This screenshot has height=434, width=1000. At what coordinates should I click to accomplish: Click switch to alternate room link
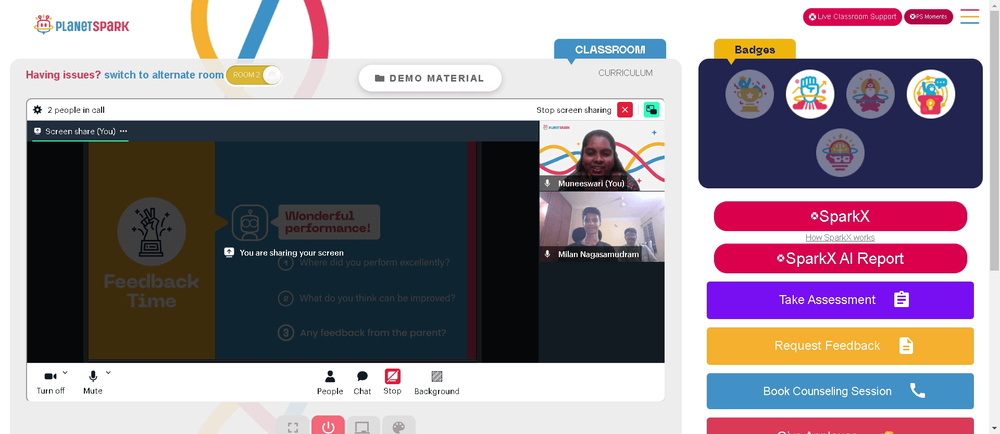tap(164, 75)
